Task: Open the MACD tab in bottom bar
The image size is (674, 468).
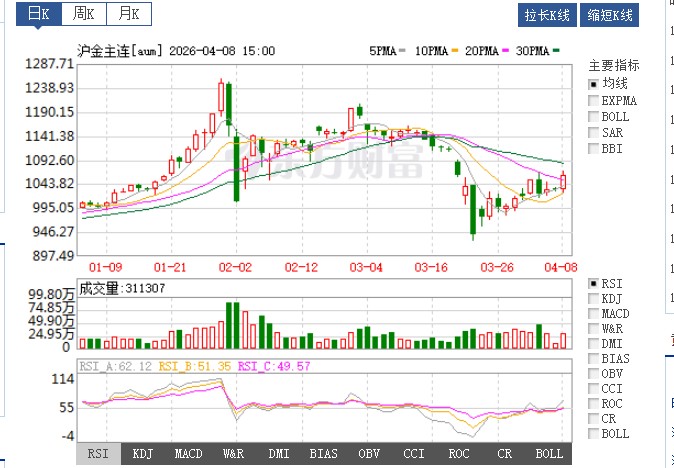Action: click(x=188, y=454)
